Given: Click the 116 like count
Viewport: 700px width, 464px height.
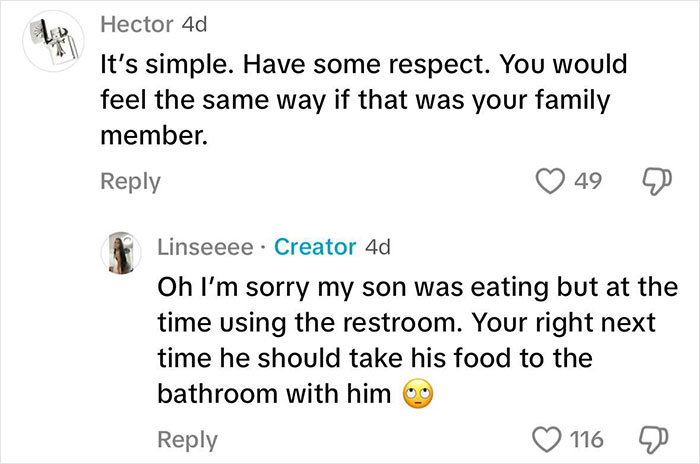Looking at the screenshot, I should pyautogui.click(x=584, y=439).
